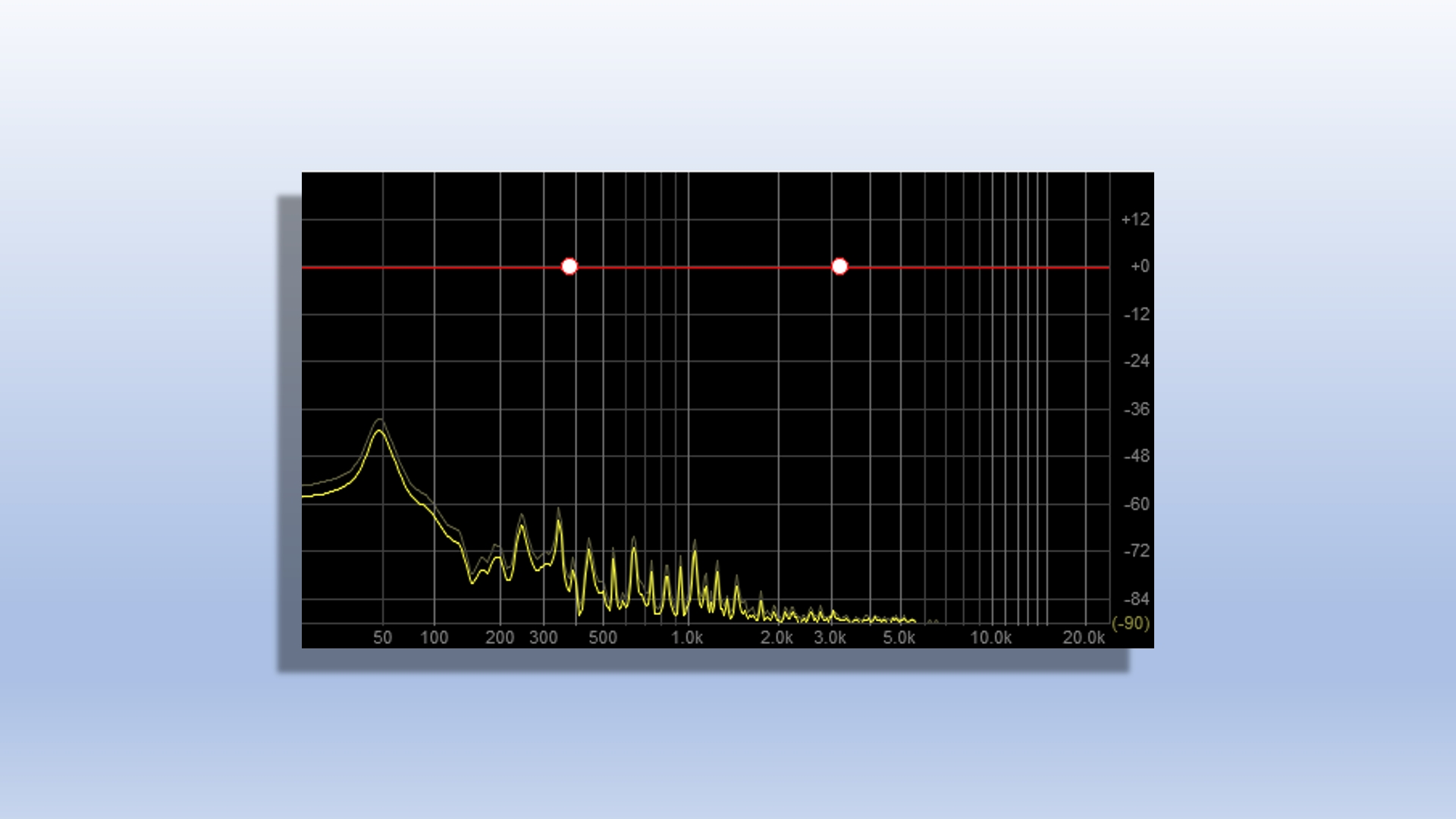
Task: Click the -48 dB scale label
Action: pos(1136,456)
